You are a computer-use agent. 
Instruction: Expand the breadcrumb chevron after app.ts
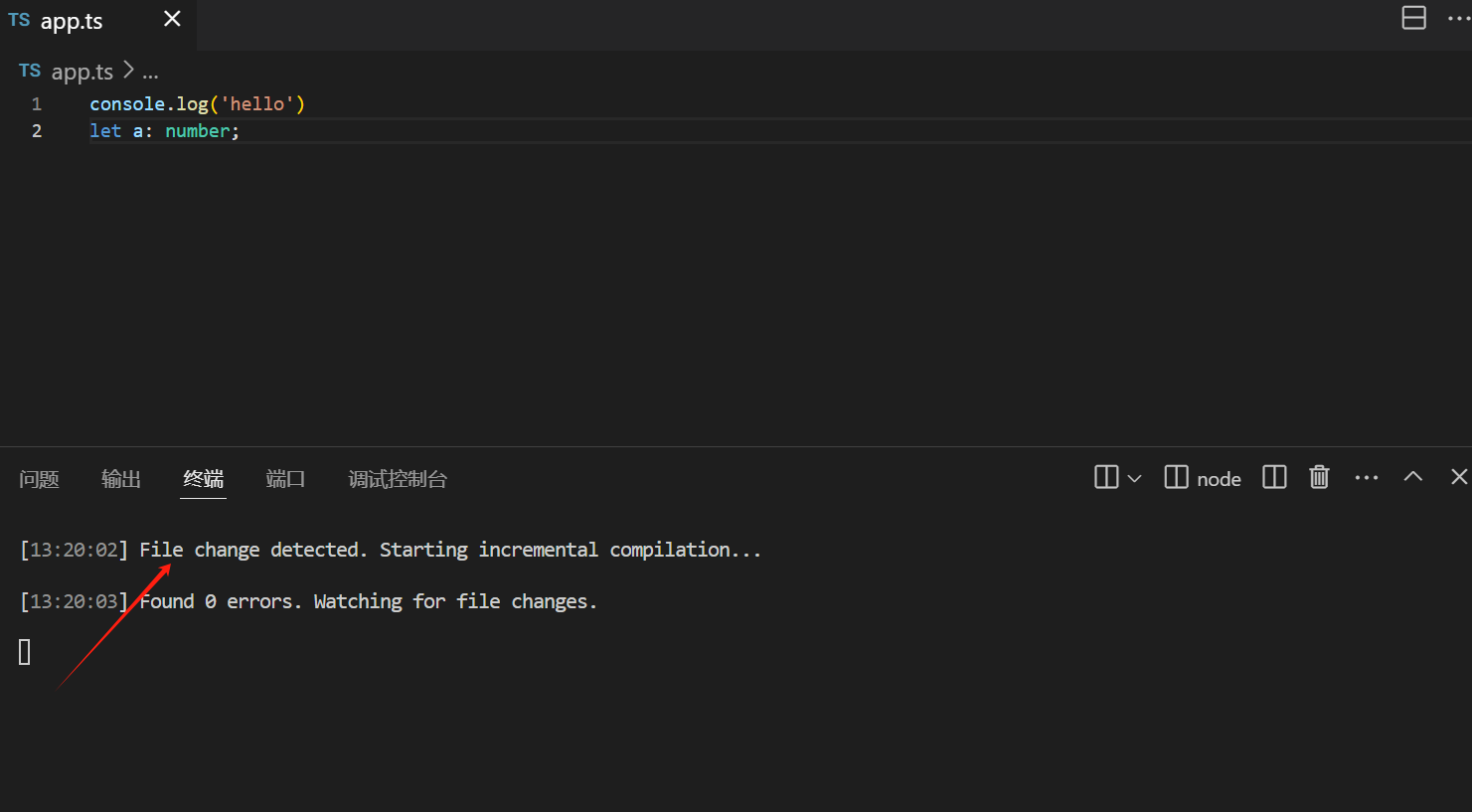click(x=128, y=71)
